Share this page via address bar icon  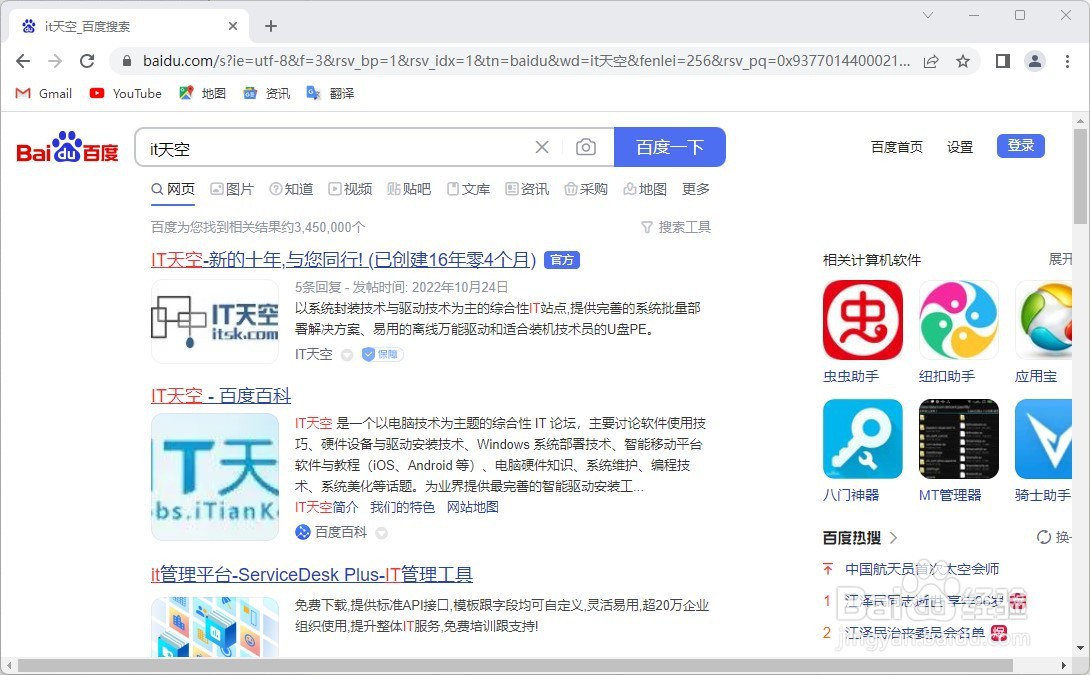coord(931,61)
